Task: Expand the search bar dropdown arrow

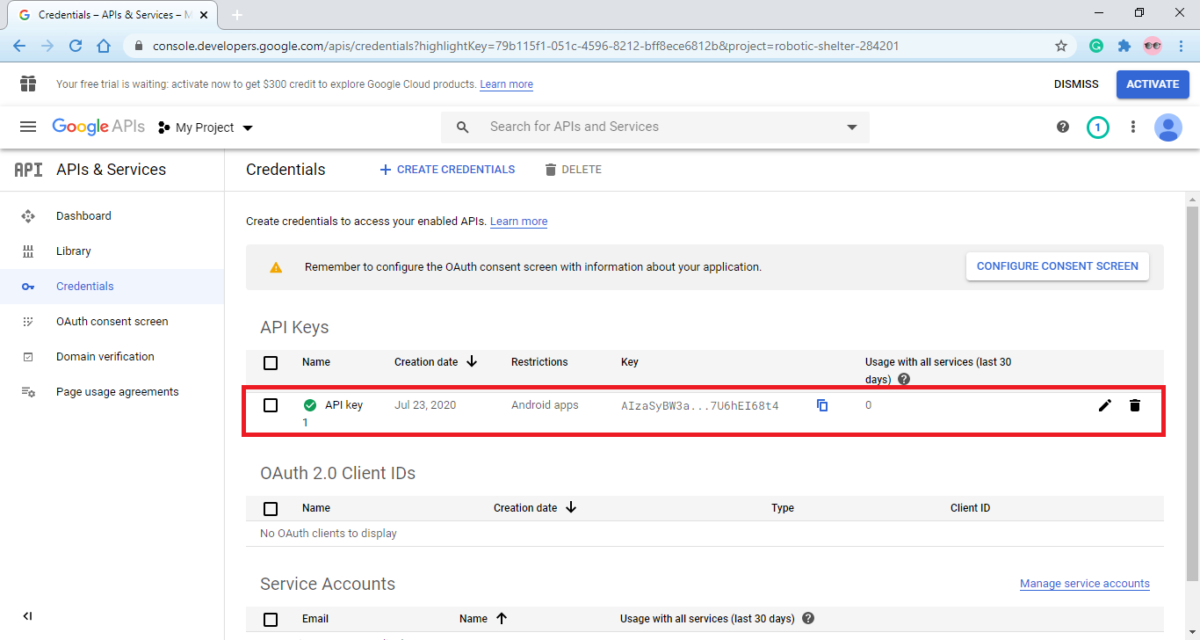Action: (x=852, y=127)
